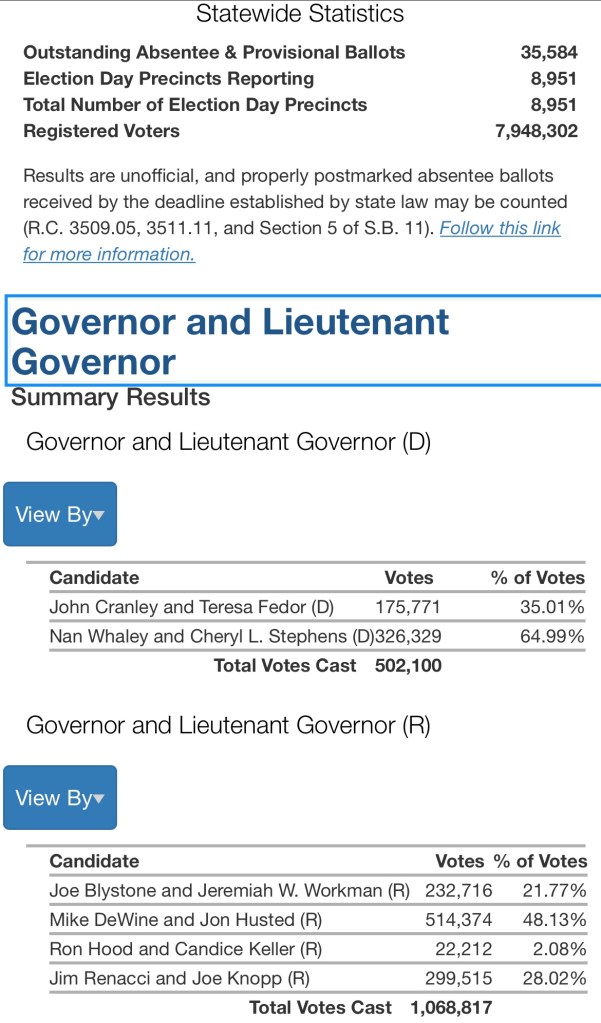Open the Democratic View By dropdown
Screen dimensions: 601x1023
60,514
